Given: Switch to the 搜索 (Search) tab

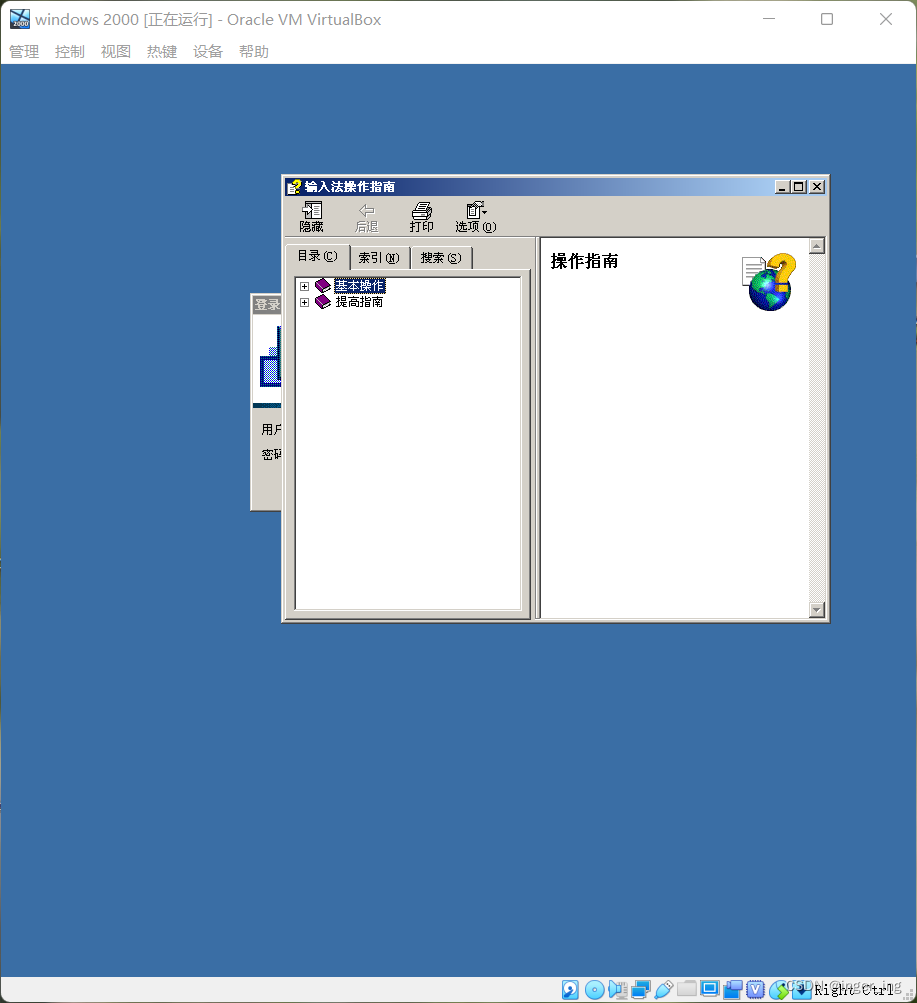Looking at the screenshot, I should pos(441,258).
